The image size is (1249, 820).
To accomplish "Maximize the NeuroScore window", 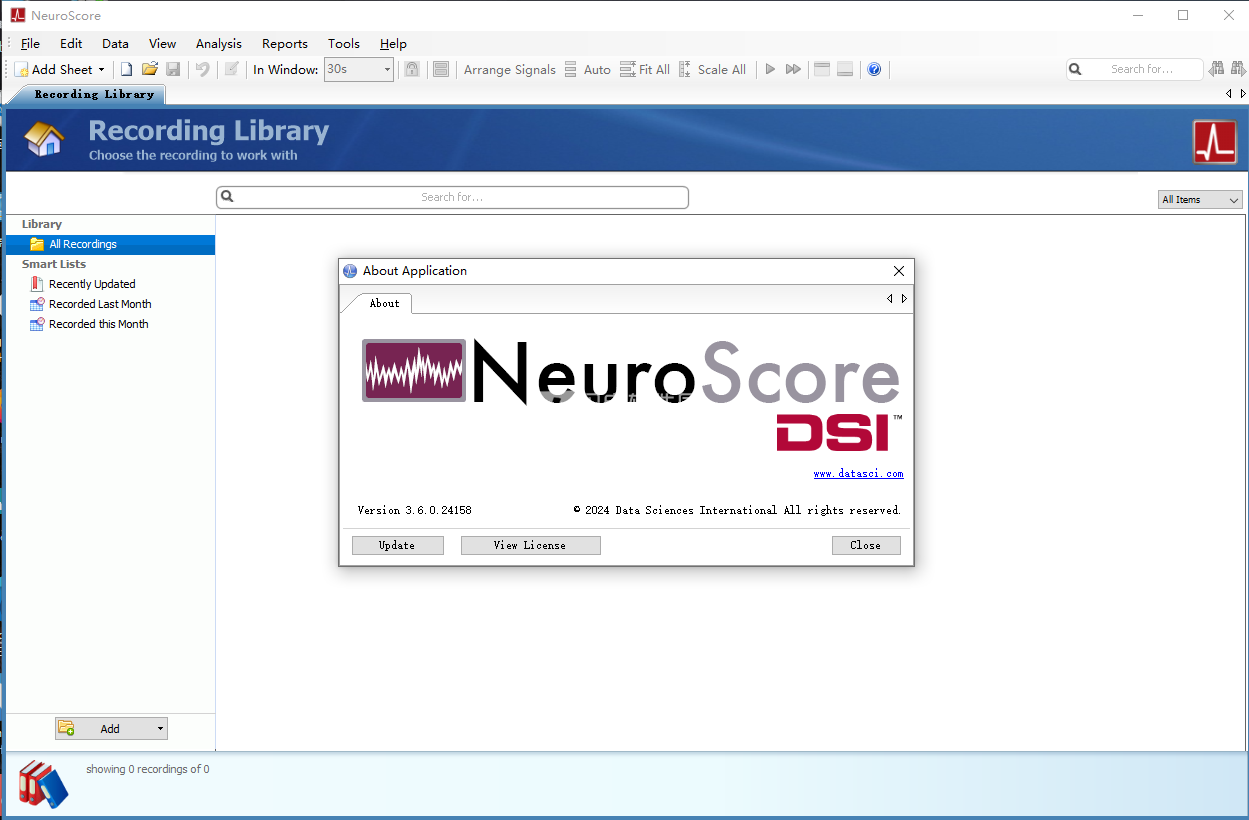I will tap(1183, 15).
